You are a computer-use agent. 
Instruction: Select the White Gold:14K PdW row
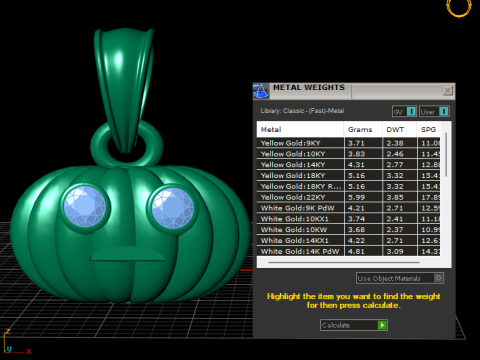click(x=348, y=251)
